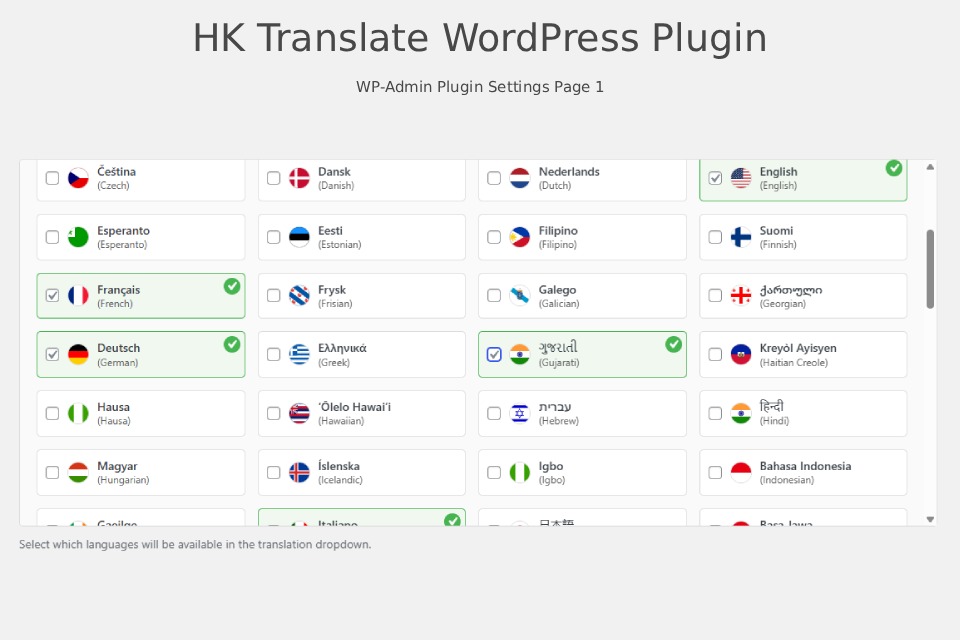Click the Filipino flag icon
This screenshot has width=960, height=640.
click(x=520, y=237)
